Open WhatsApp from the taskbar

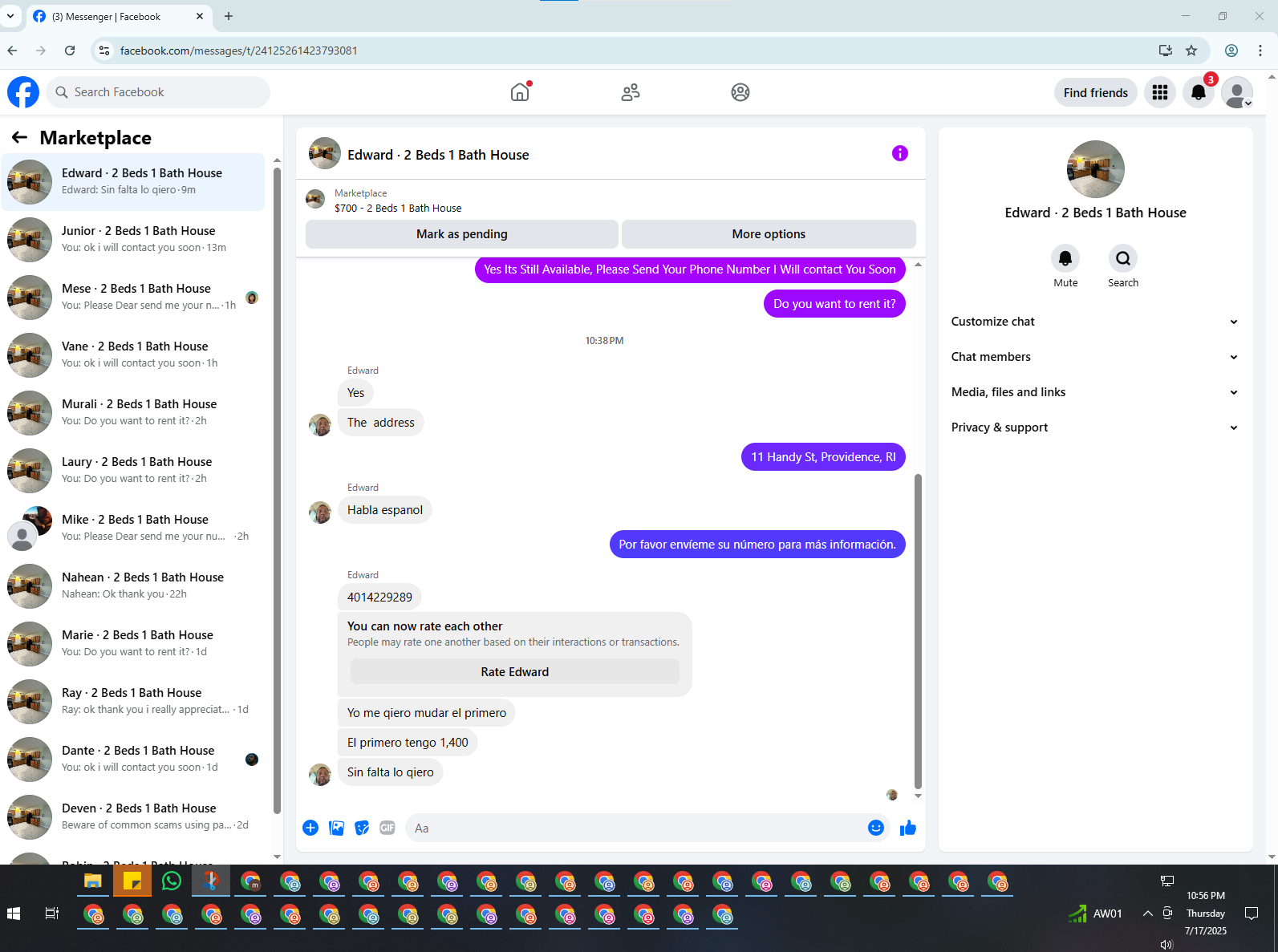(x=172, y=881)
